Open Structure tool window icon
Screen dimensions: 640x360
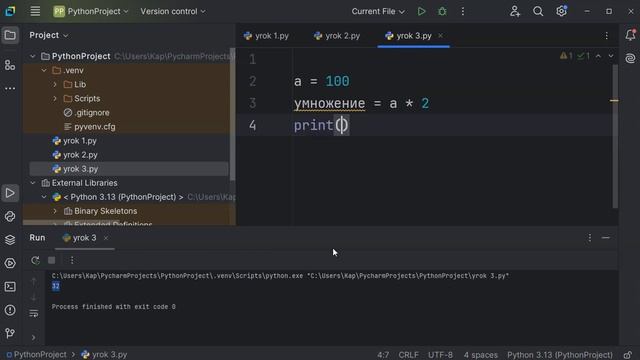10,65
